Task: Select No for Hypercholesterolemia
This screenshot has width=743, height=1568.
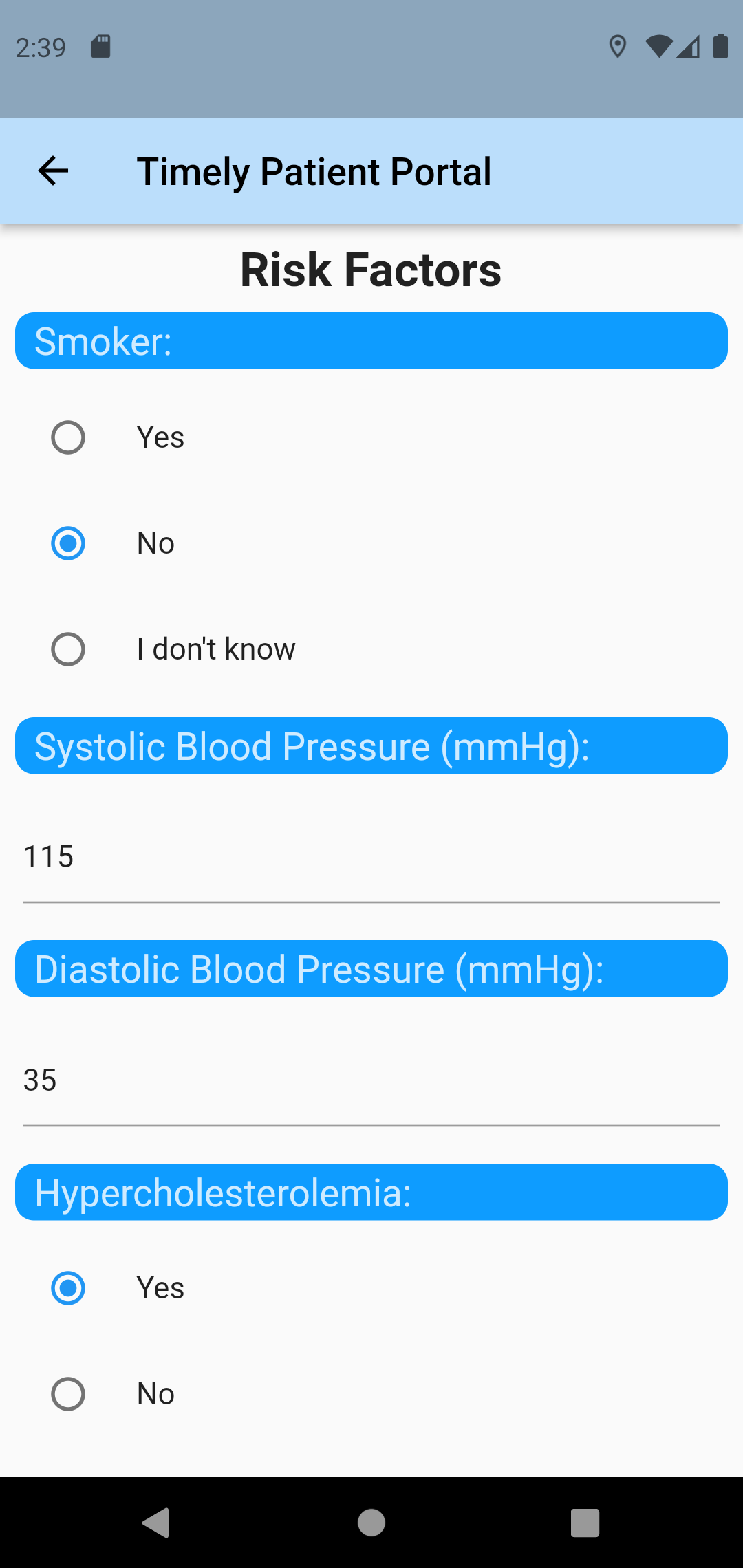Action: [371, 1394]
